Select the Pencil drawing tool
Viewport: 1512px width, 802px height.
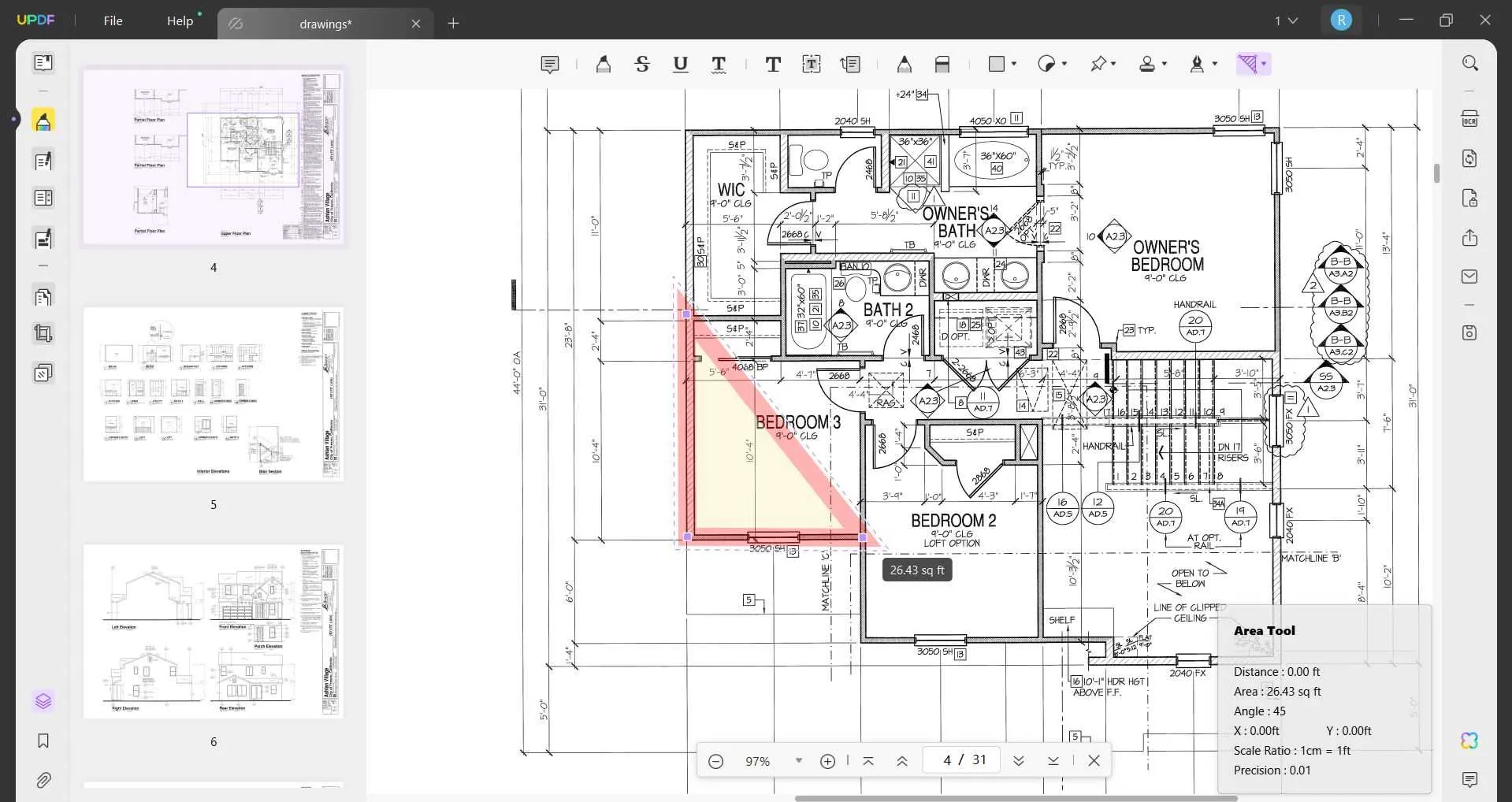[905, 64]
